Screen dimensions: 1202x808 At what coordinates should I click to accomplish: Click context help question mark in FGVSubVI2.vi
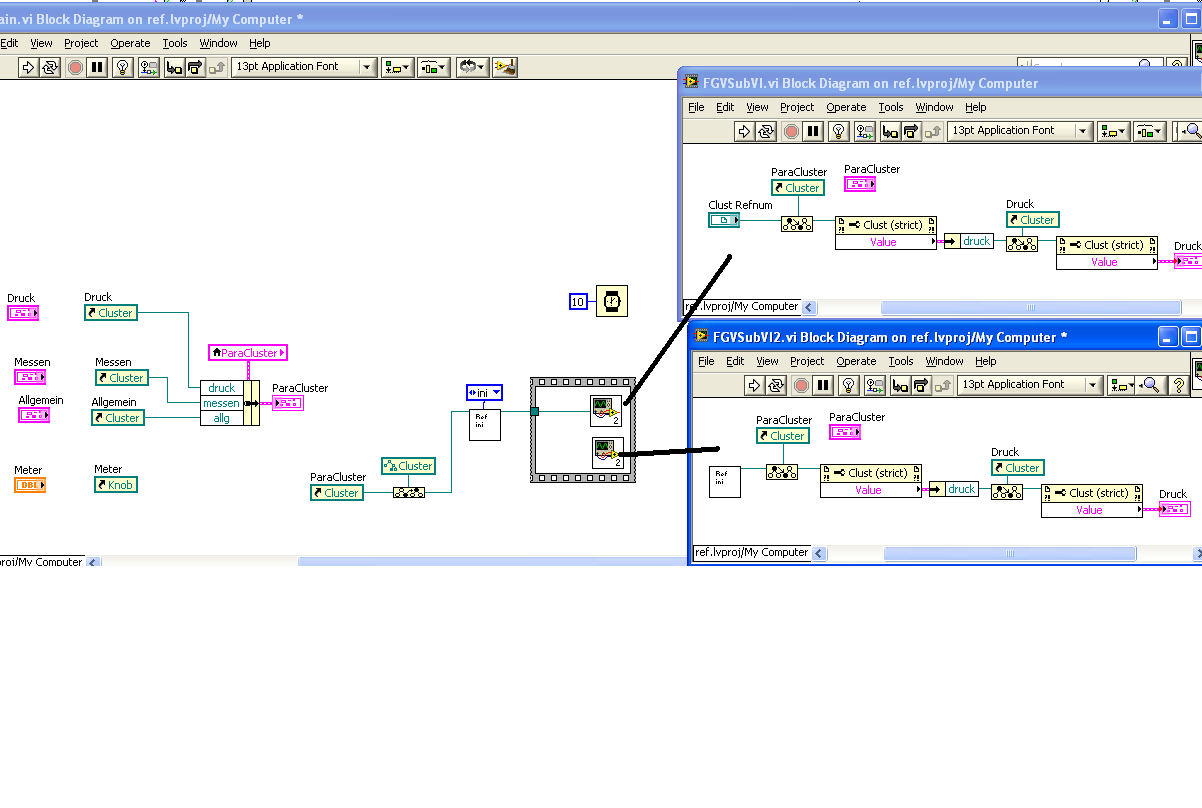1179,385
